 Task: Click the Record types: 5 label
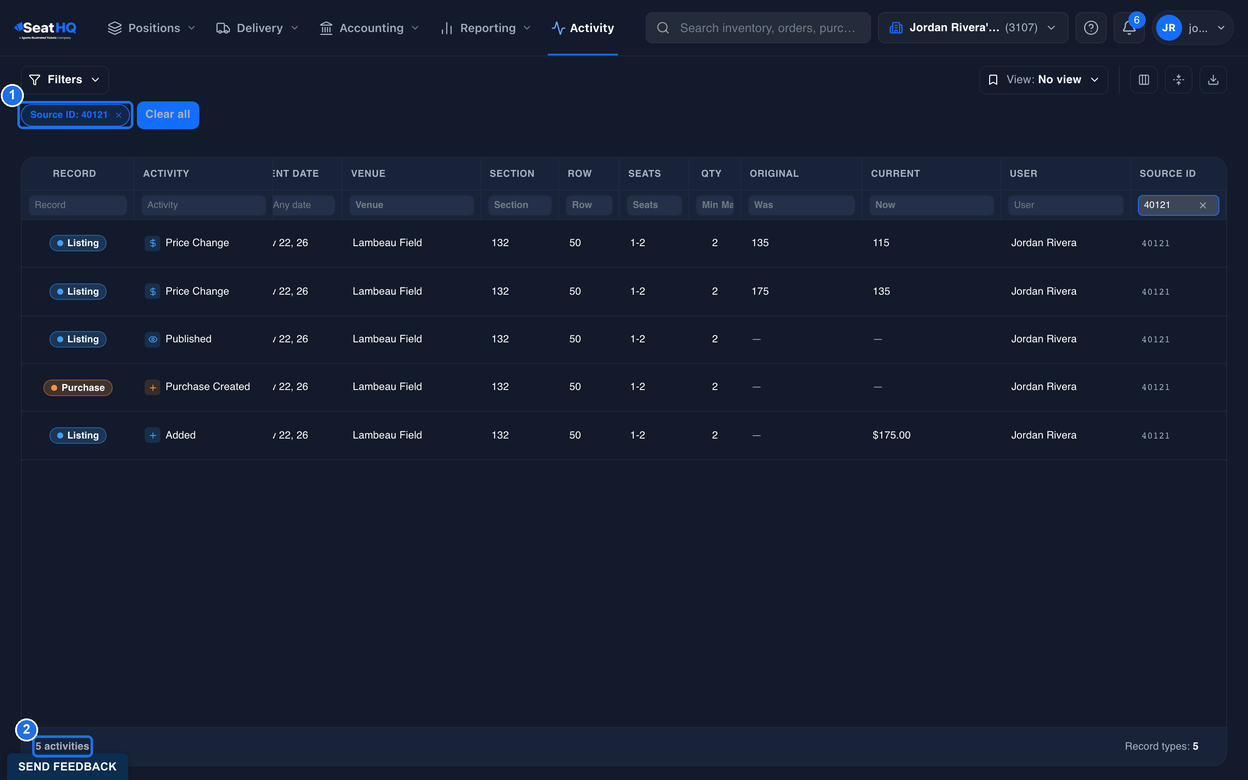(1161, 747)
